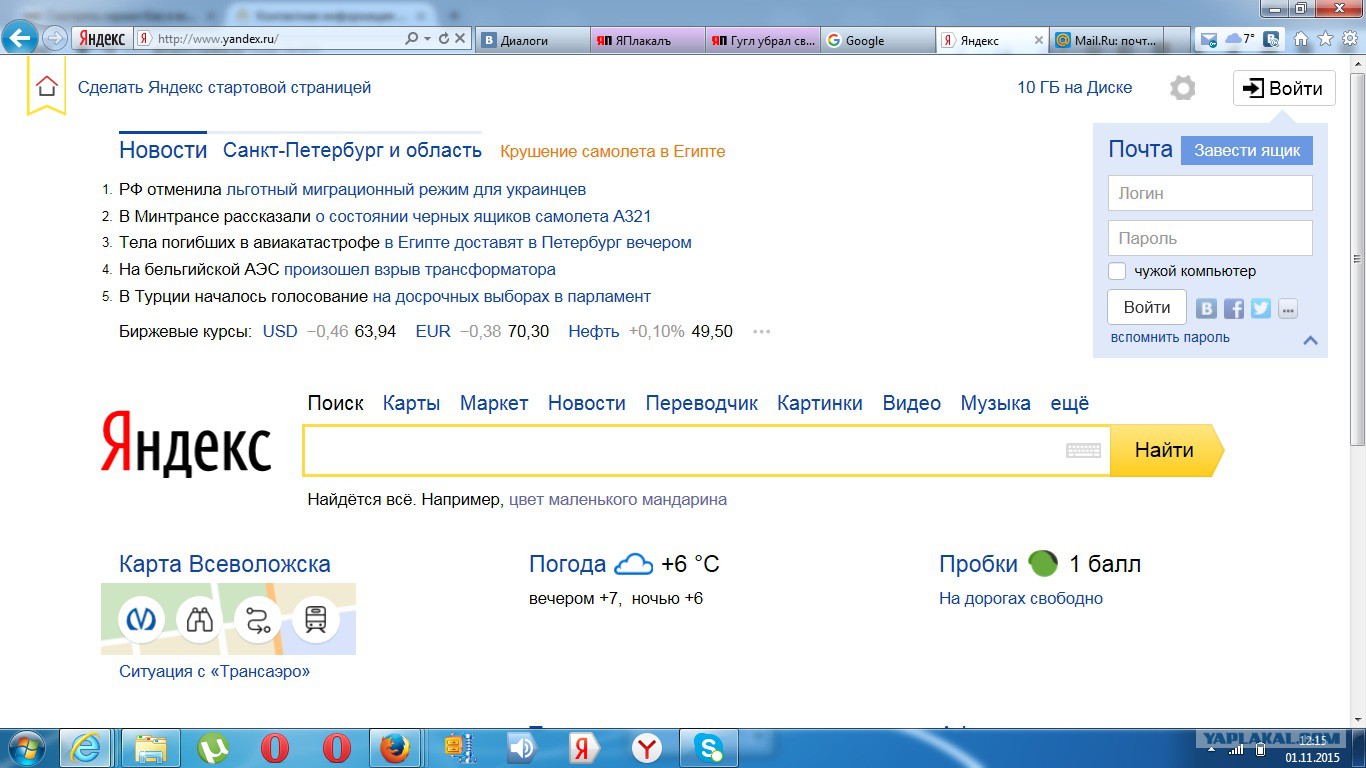The image size is (1366, 768).
Task: Open Переводчик in the search services bar
Action: point(702,403)
